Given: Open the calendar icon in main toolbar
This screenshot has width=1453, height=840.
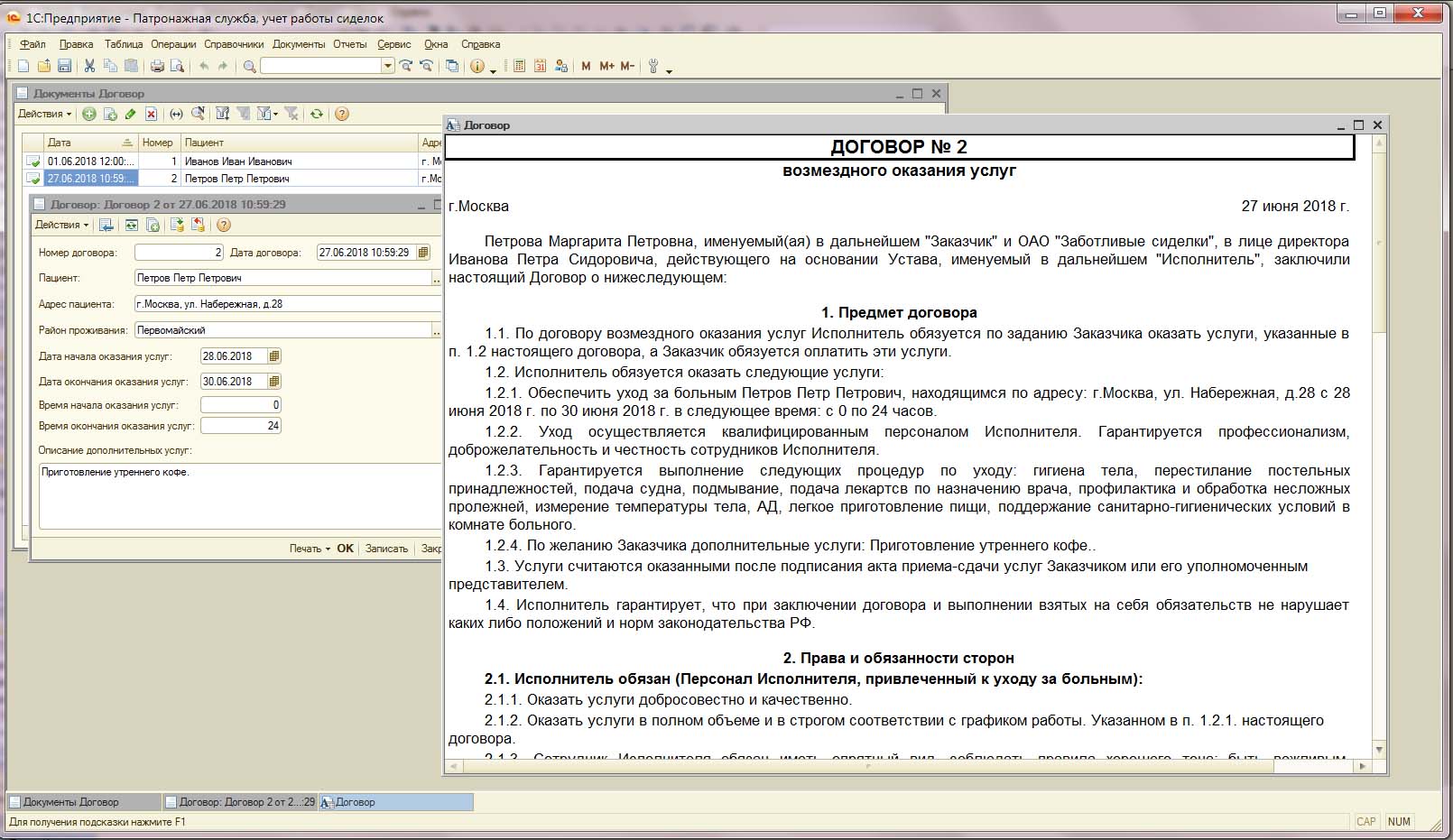Looking at the screenshot, I should (540, 66).
